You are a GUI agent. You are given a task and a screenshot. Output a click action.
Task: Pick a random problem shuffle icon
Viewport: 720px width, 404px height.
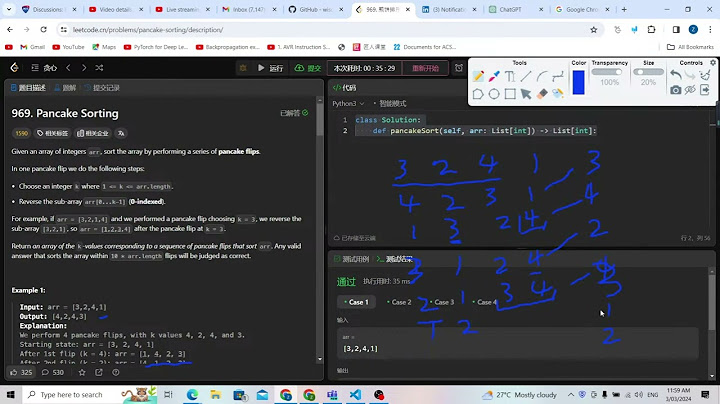pyautogui.click(x=99, y=68)
